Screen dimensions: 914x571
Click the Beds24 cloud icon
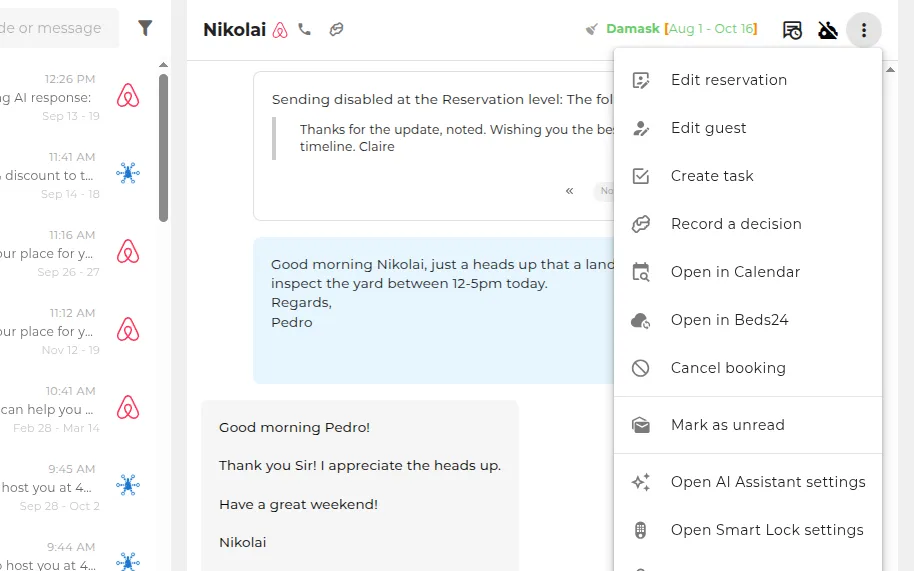[641, 320]
